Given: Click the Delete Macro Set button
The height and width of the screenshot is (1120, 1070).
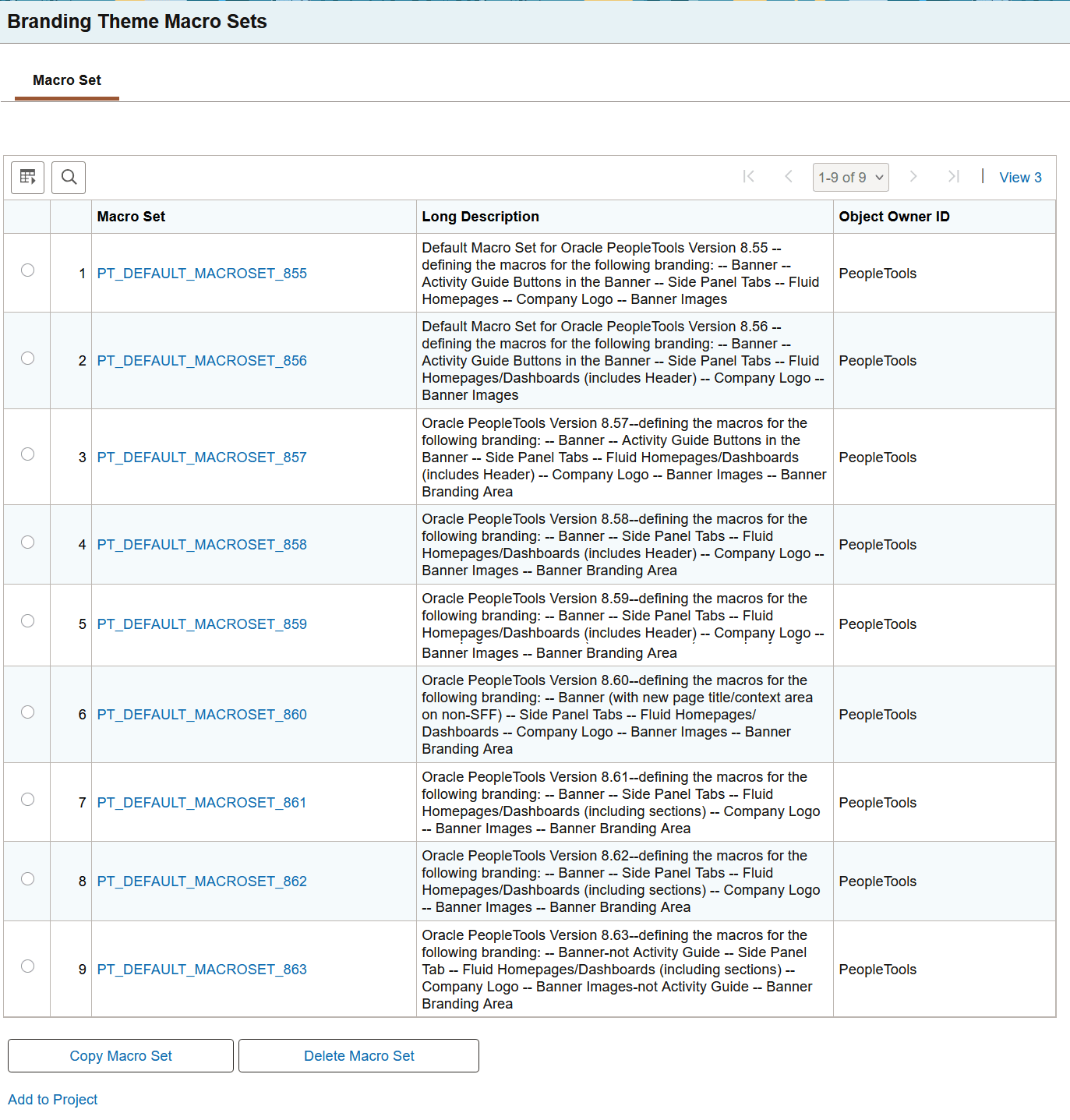Looking at the screenshot, I should [x=358, y=1056].
